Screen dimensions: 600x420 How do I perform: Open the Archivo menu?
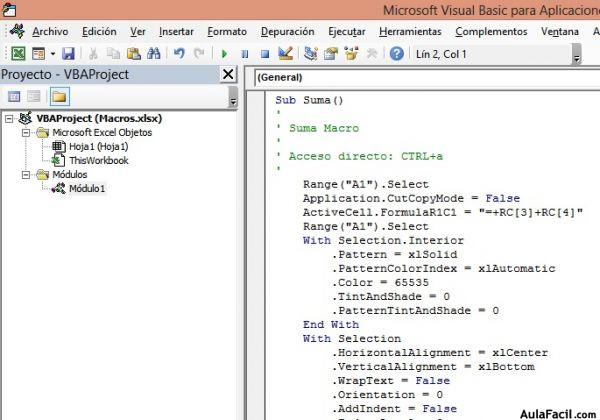tap(50, 32)
